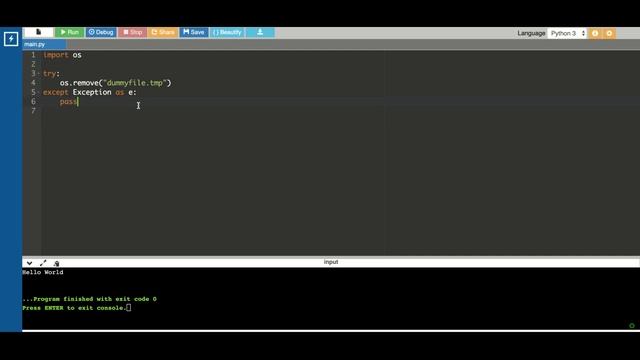Click the console copy icon
This screenshot has height=360, width=640.
(x=56, y=264)
